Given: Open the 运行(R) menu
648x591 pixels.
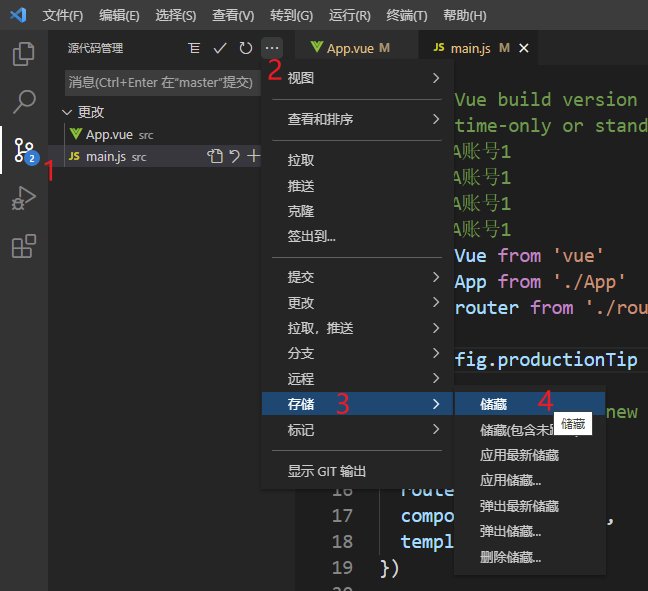Looking at the screenshot, I should tap(349, 15).
